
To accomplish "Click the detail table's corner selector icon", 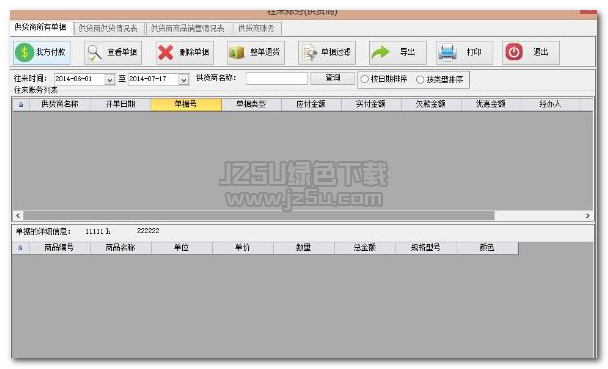I will coord(20,248).
